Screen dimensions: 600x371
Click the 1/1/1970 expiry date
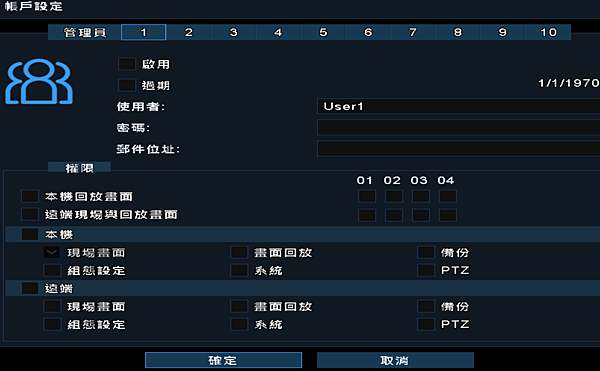(x=569, y=83)
